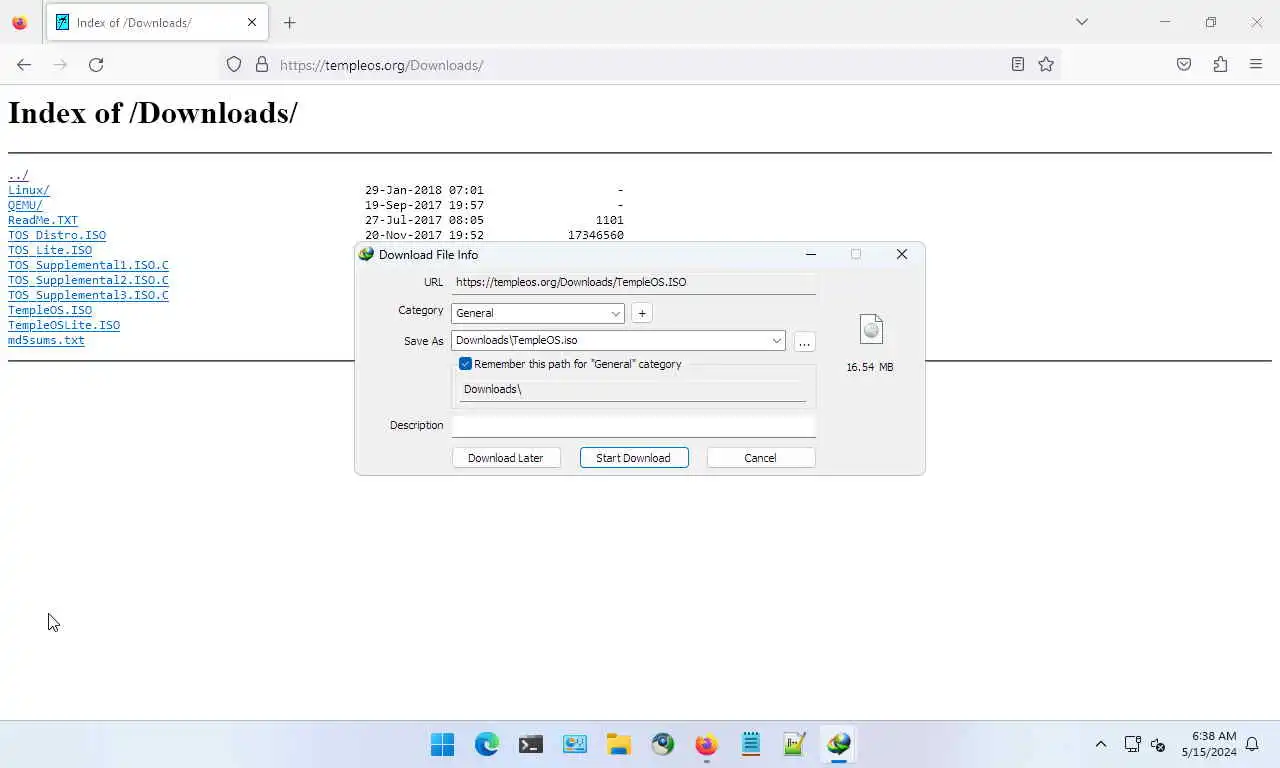Click the URL field in Download File Info

tap(634, 283)
